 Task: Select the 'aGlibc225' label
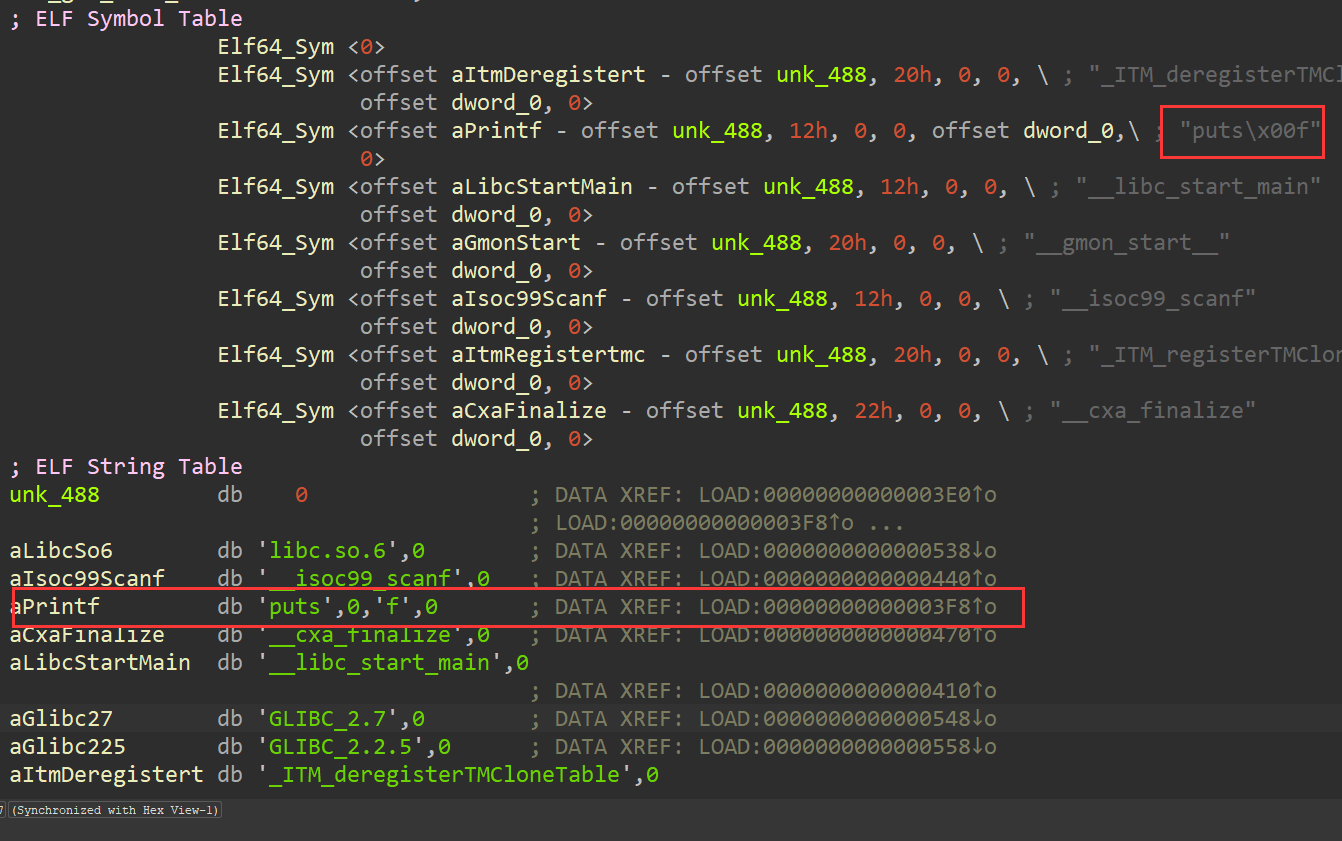68,747
